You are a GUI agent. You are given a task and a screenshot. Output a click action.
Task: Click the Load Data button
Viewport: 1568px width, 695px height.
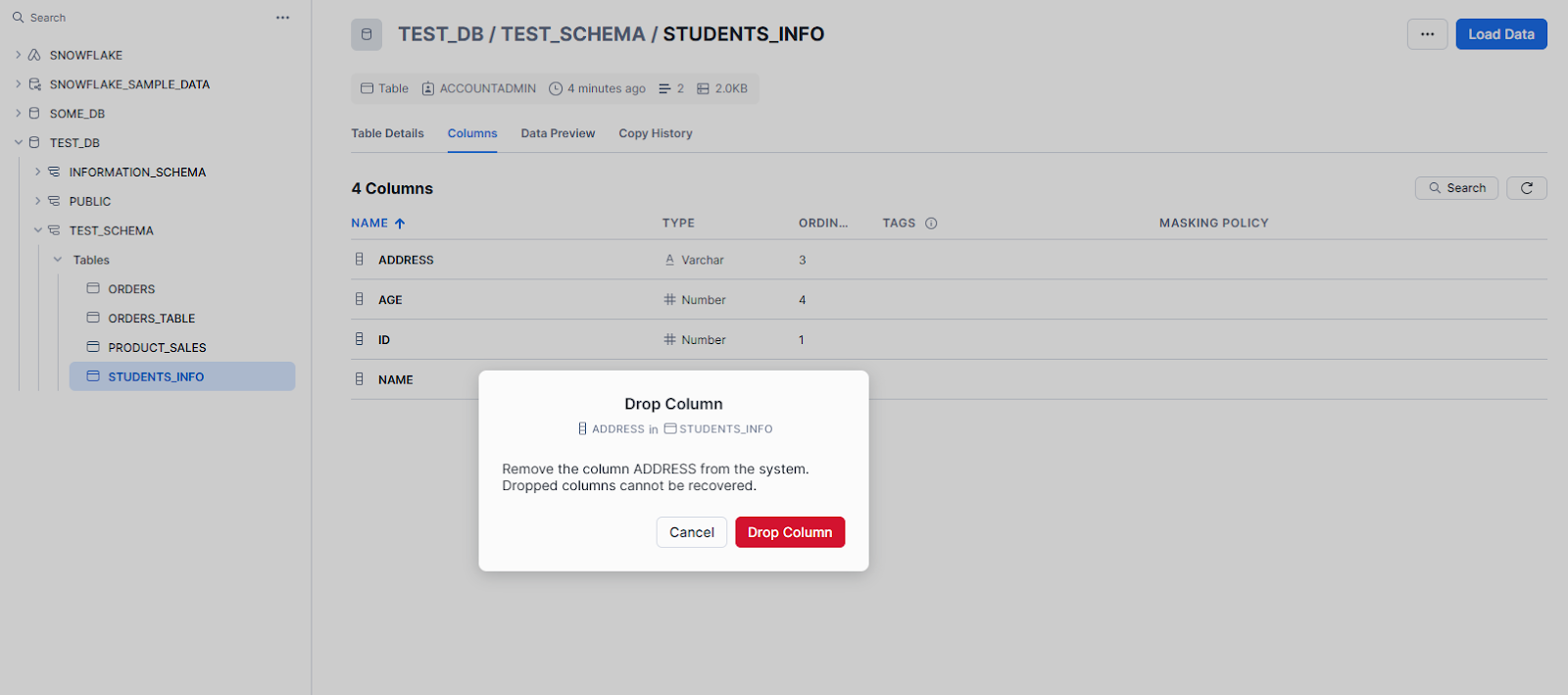click(x=1500, y=34)
